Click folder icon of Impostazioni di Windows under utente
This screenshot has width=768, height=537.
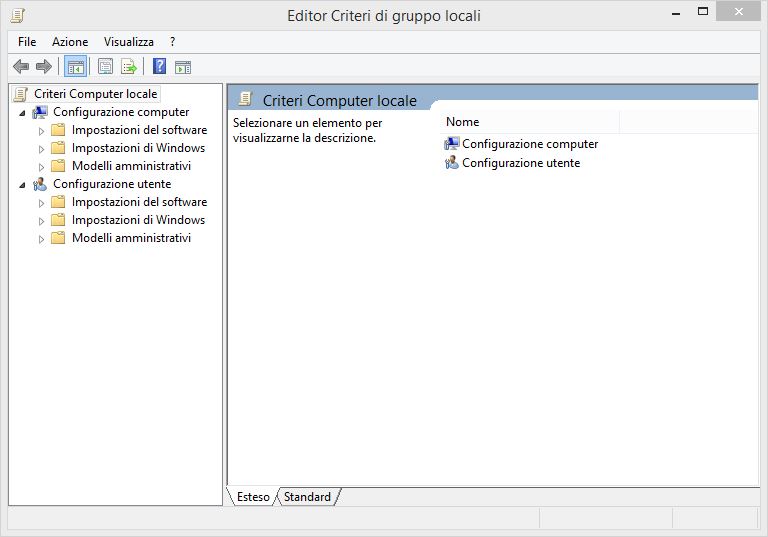[58, 220]
